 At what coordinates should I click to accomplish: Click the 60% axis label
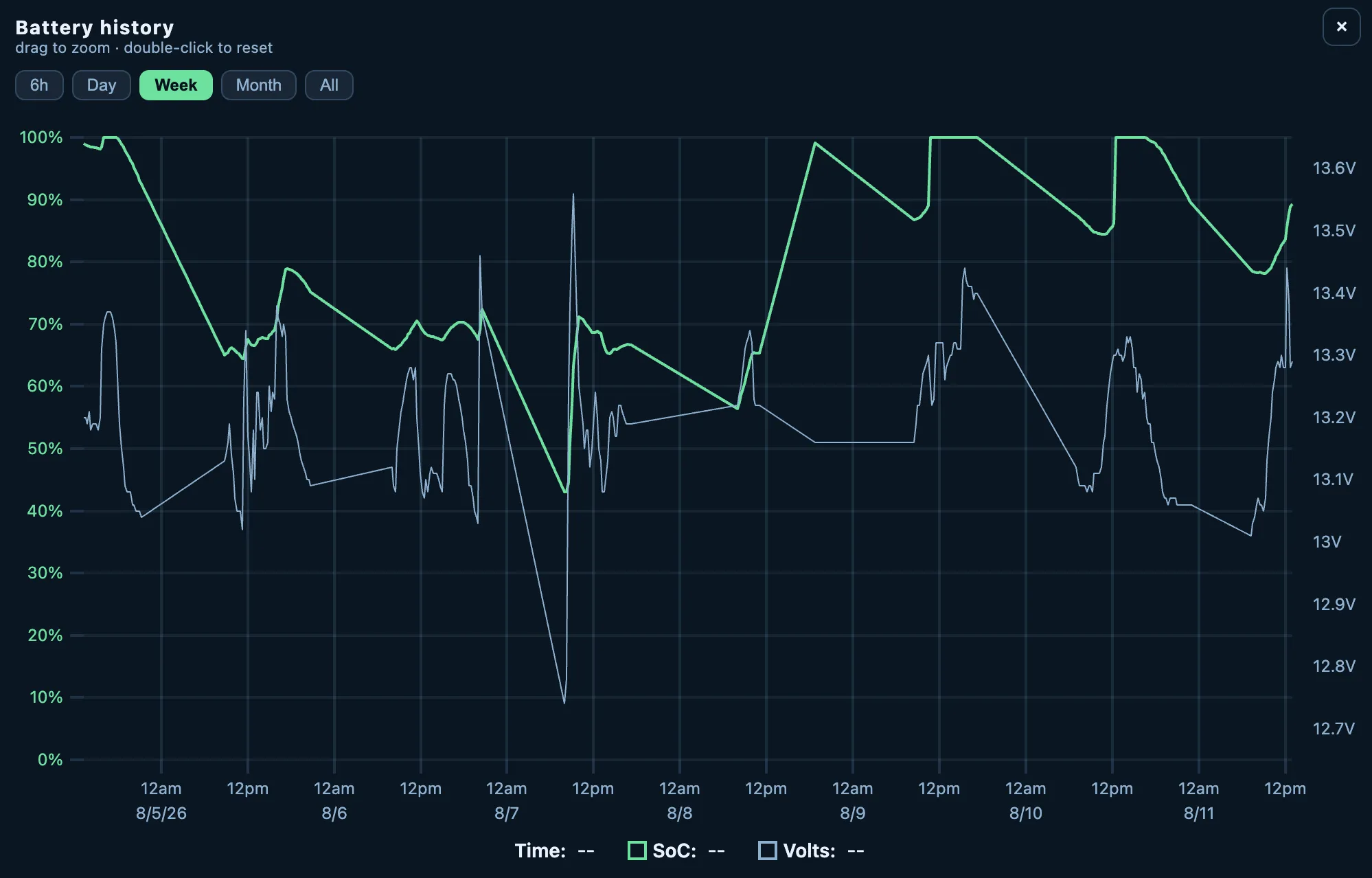click(45, 386)
